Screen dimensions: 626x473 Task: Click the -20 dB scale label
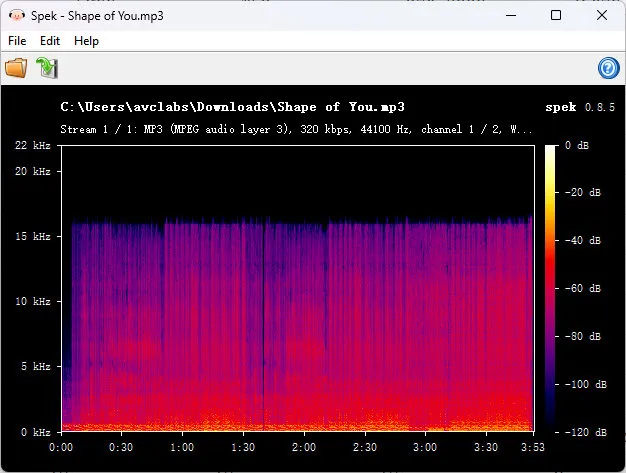tap(583, 192)
